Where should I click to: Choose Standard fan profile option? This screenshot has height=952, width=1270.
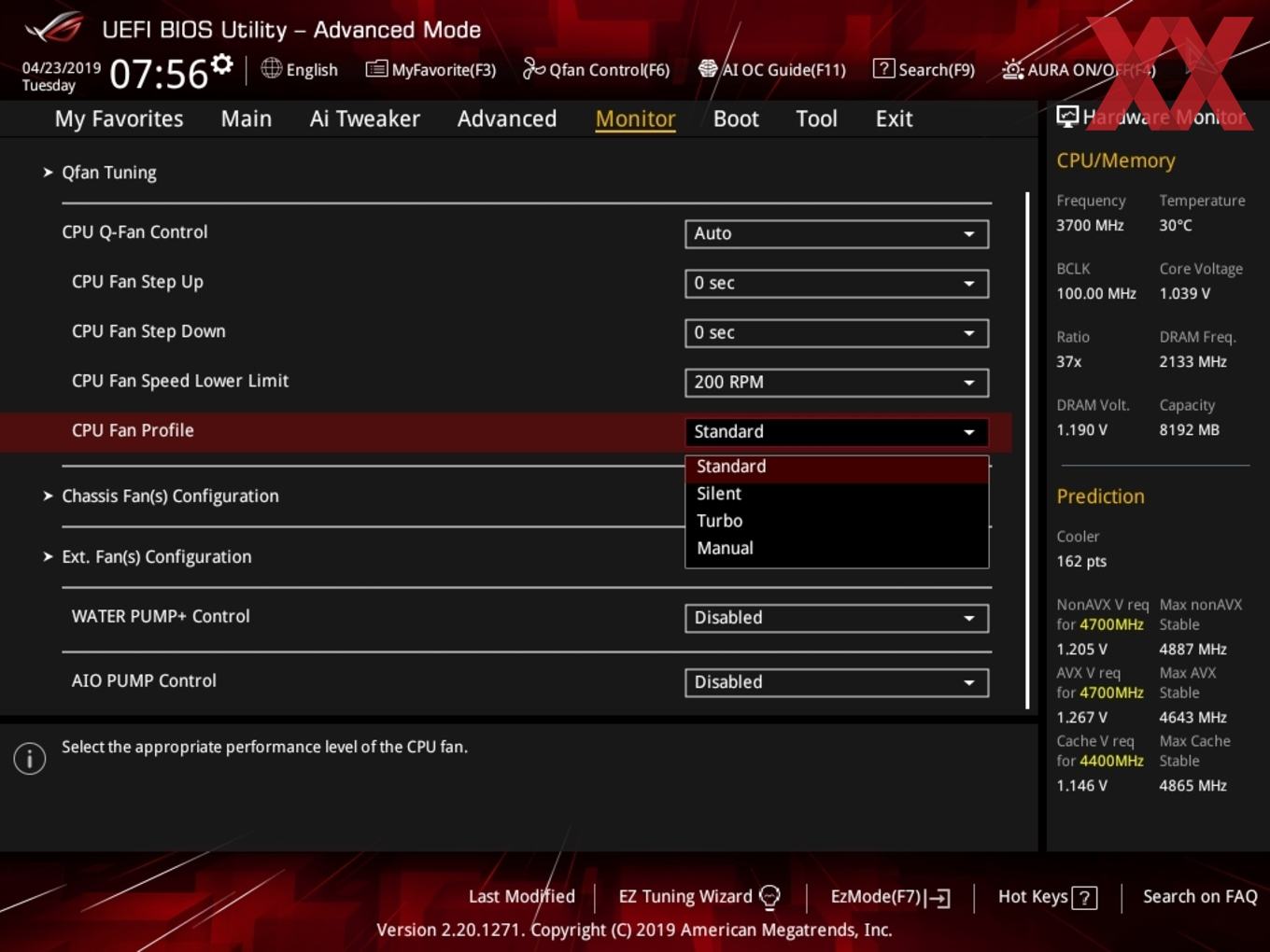click(x=837, y=467)
